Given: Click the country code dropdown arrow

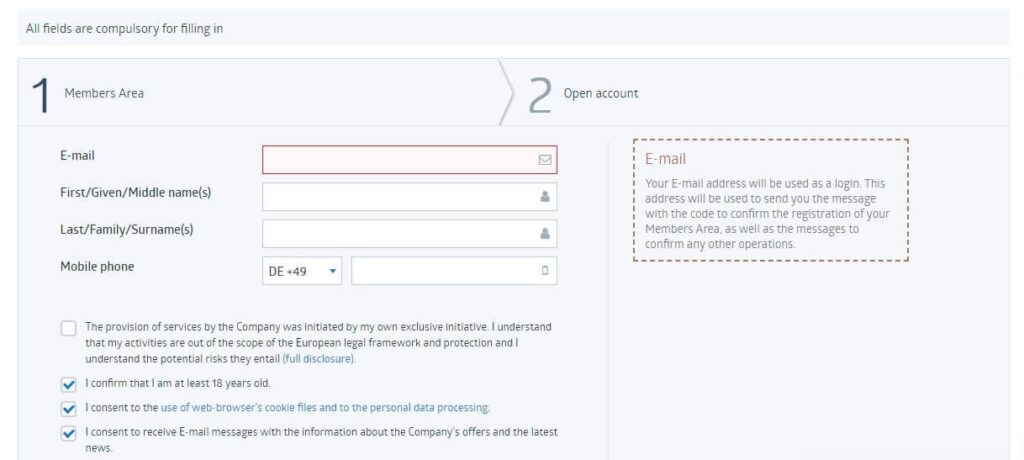Looking at the screenshot, I should click(333, 271).
